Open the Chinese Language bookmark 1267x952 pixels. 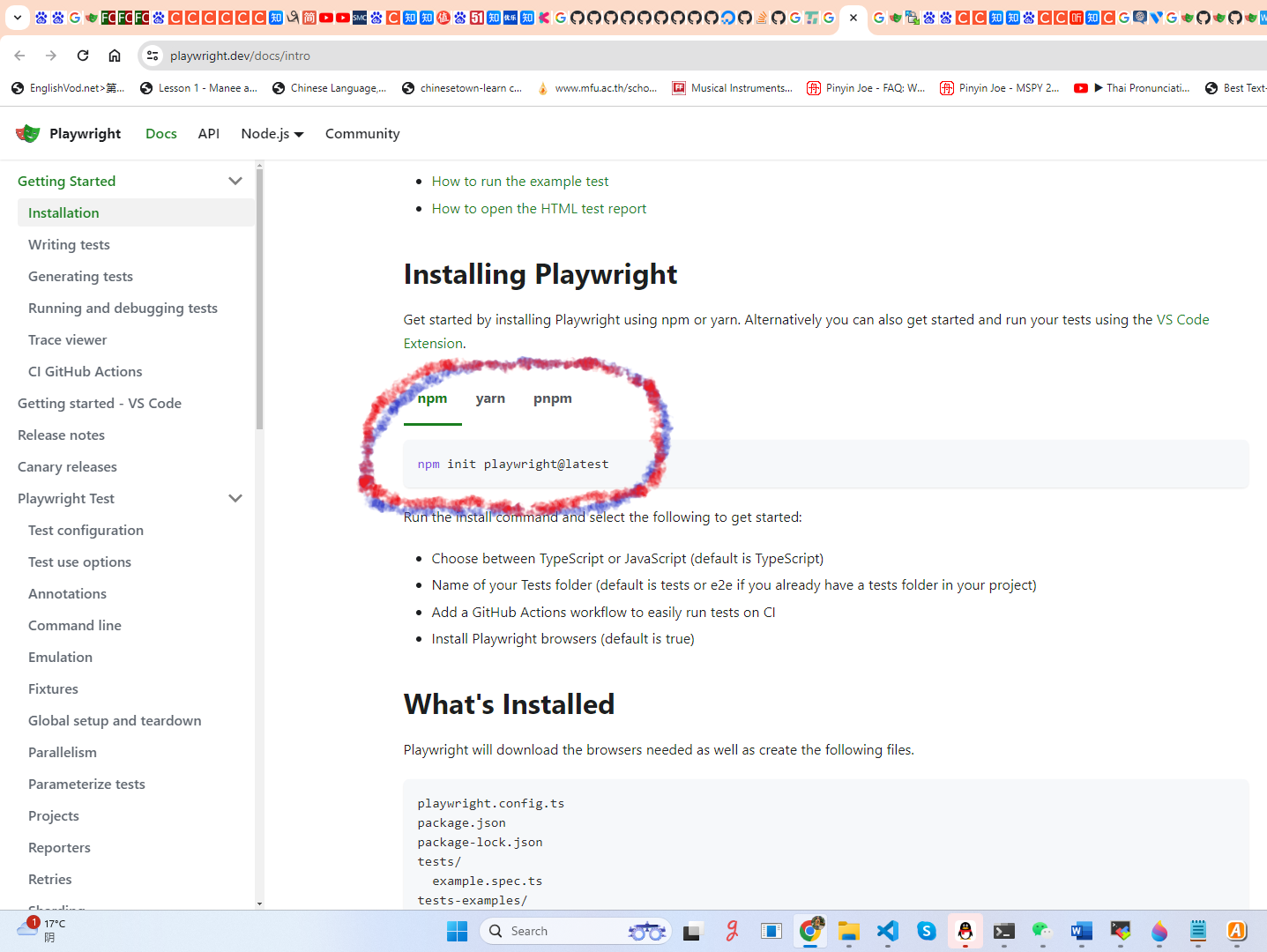click(x=329, y=88)
